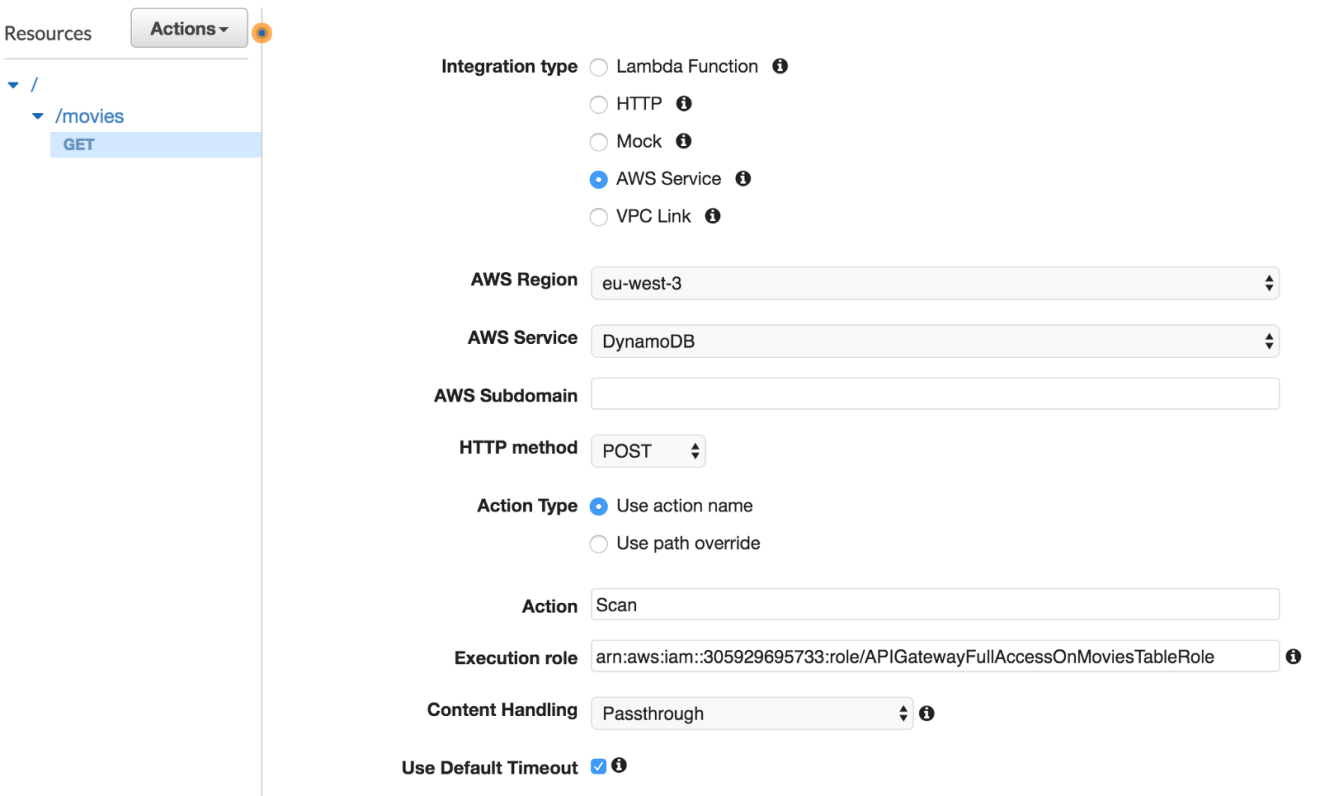1320x796 pixels.
Task: Open the Actions dropdown button
Action: (189, 30)
